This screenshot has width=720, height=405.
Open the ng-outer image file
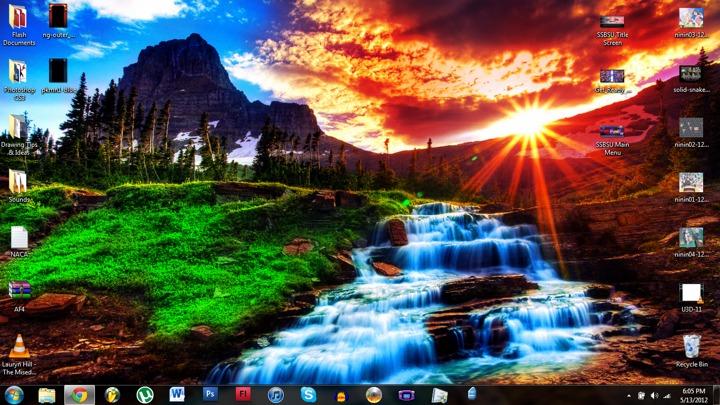point(58,21)
